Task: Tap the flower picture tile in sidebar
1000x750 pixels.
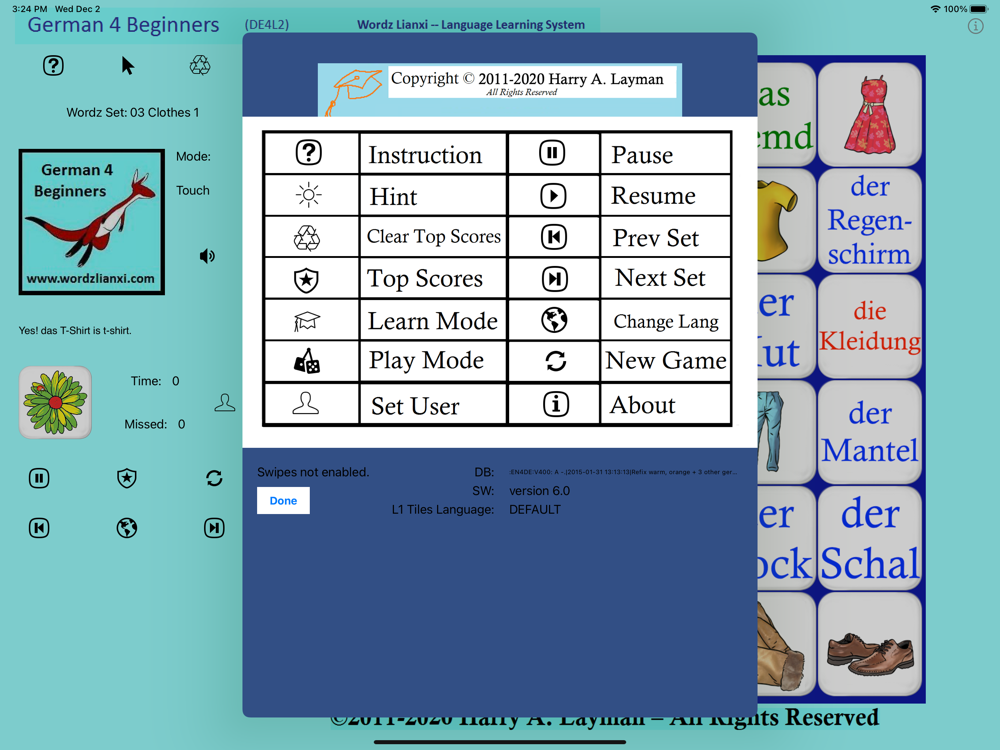Action: click(55, 402)
